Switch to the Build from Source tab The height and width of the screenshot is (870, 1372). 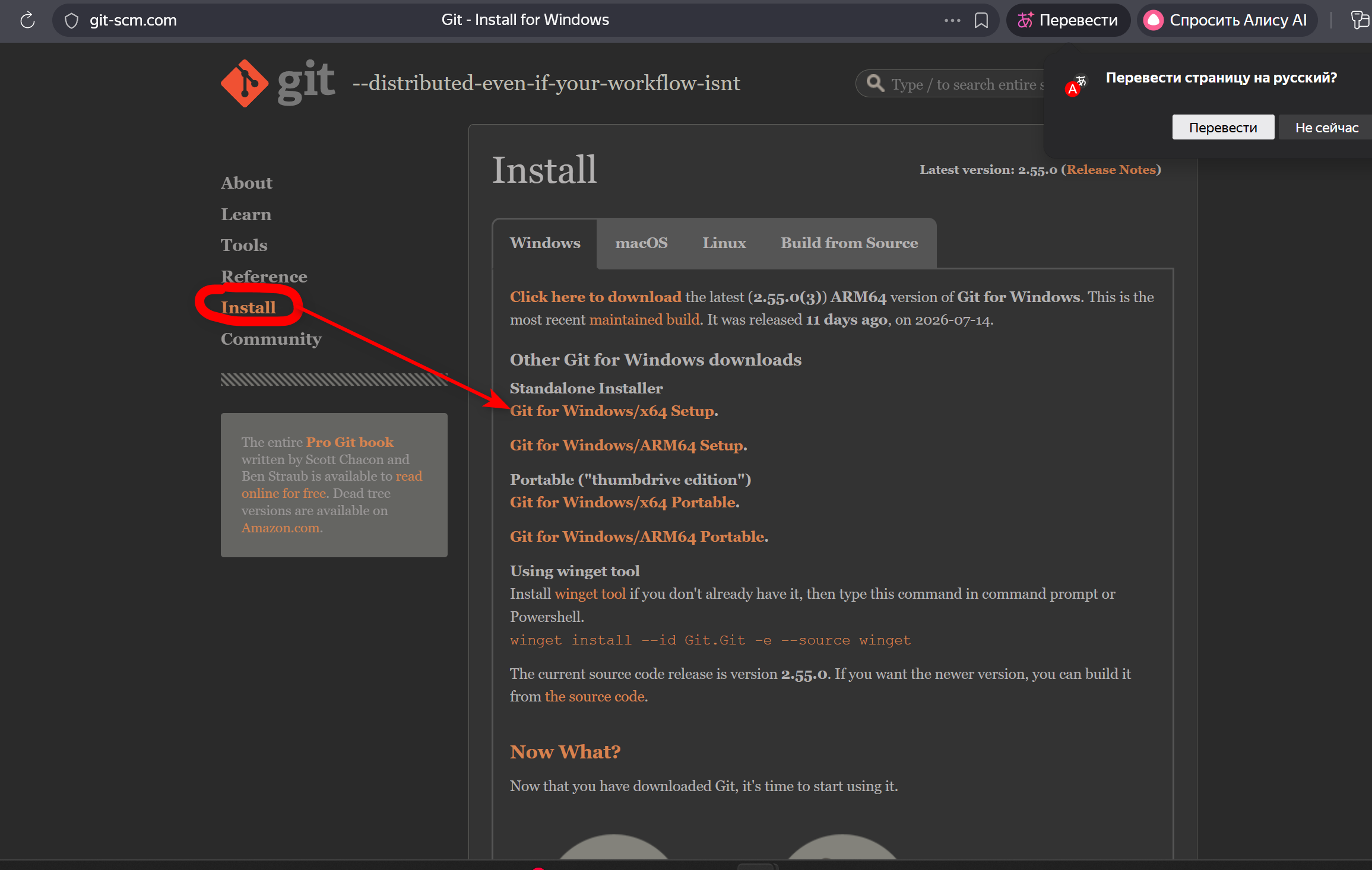(x=849, y=243)
